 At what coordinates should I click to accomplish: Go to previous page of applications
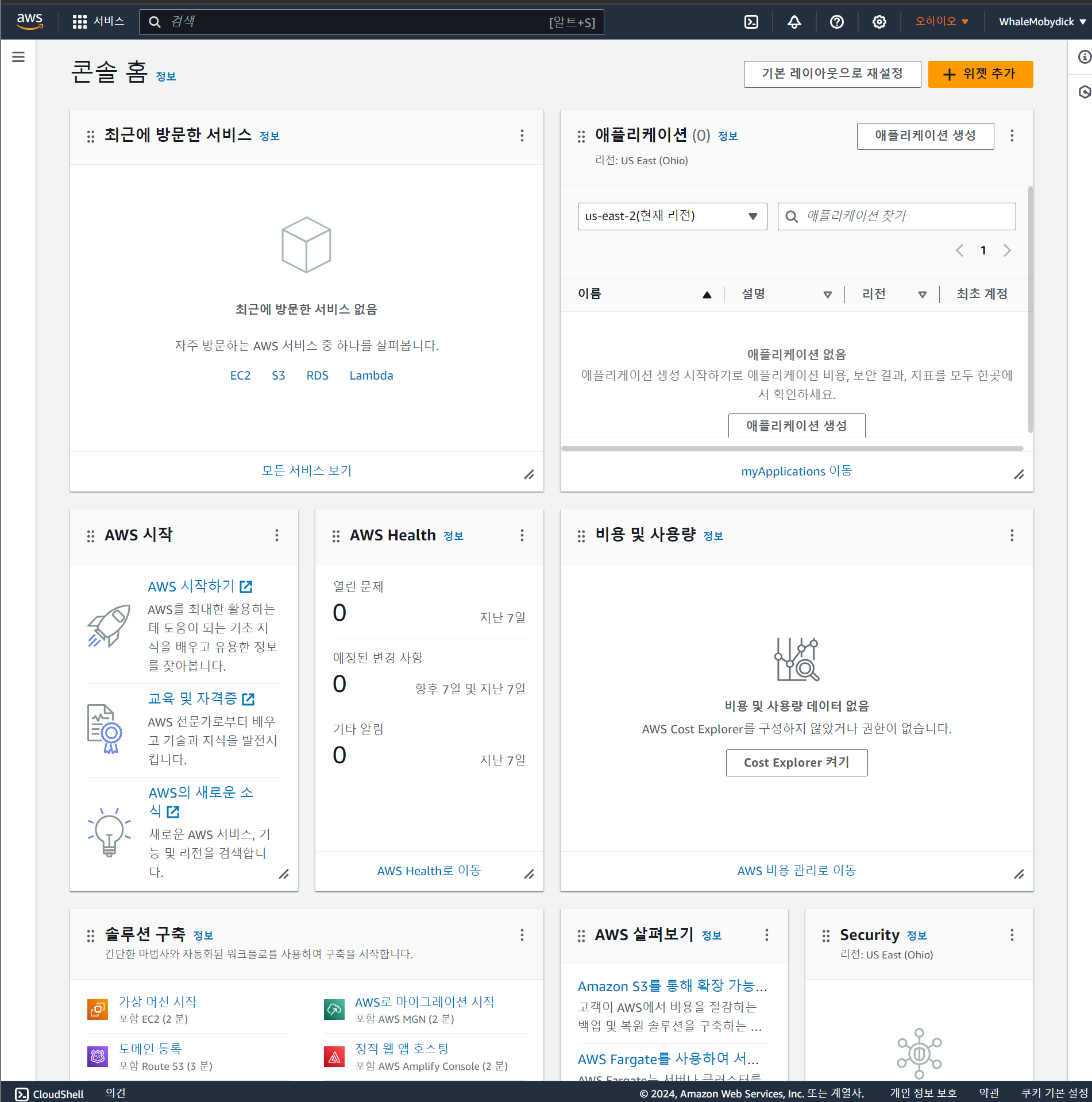[959, 250]
